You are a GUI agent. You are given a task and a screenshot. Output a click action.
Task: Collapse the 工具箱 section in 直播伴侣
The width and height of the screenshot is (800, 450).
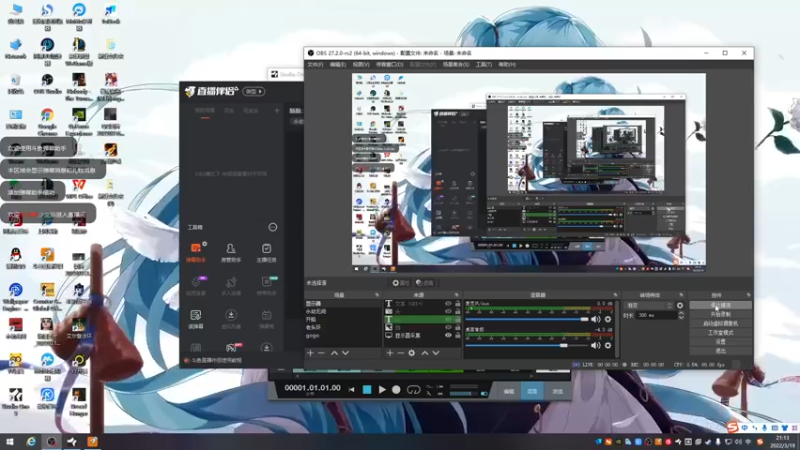pos(272,227)
